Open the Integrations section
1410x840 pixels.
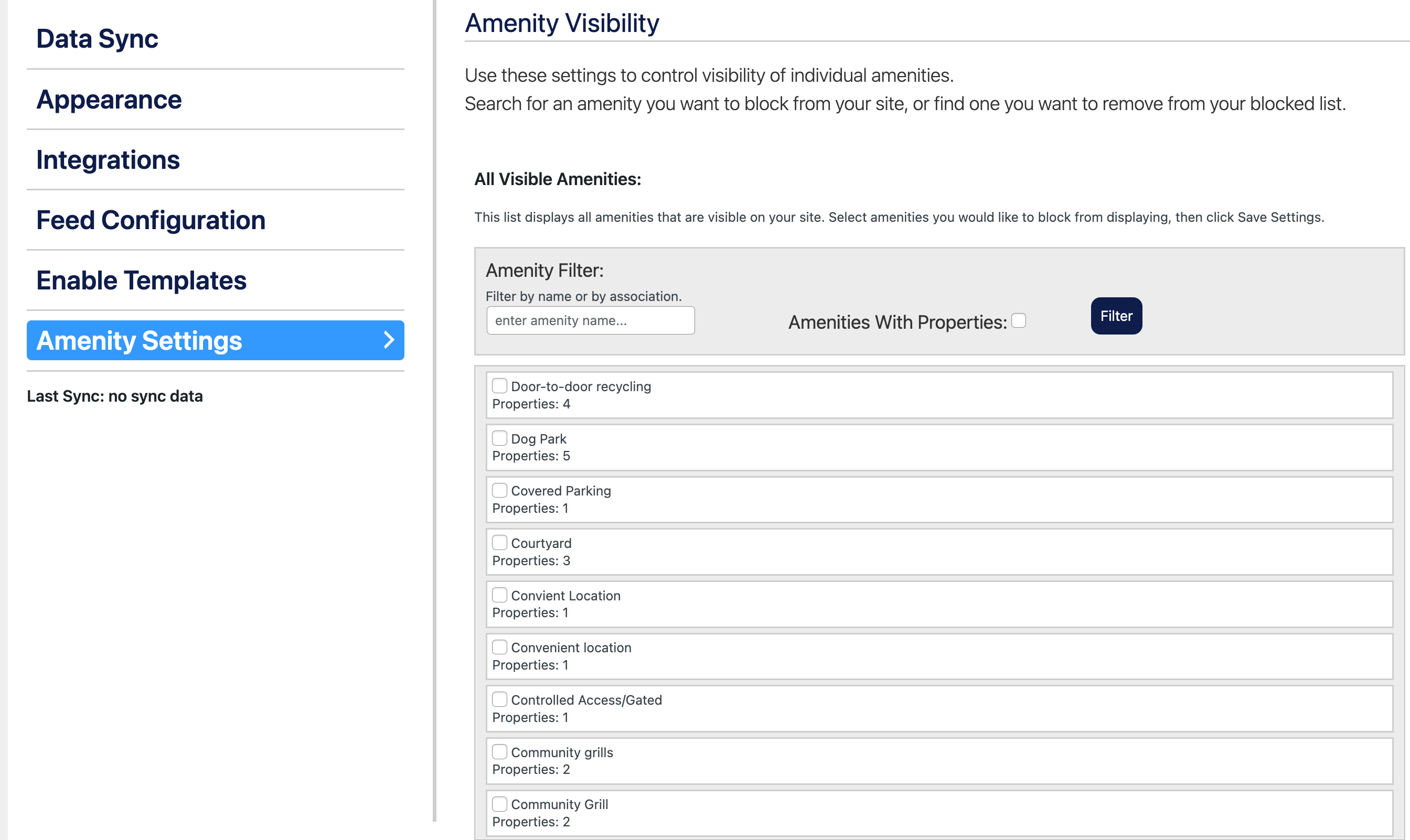[x=108, y=160]
